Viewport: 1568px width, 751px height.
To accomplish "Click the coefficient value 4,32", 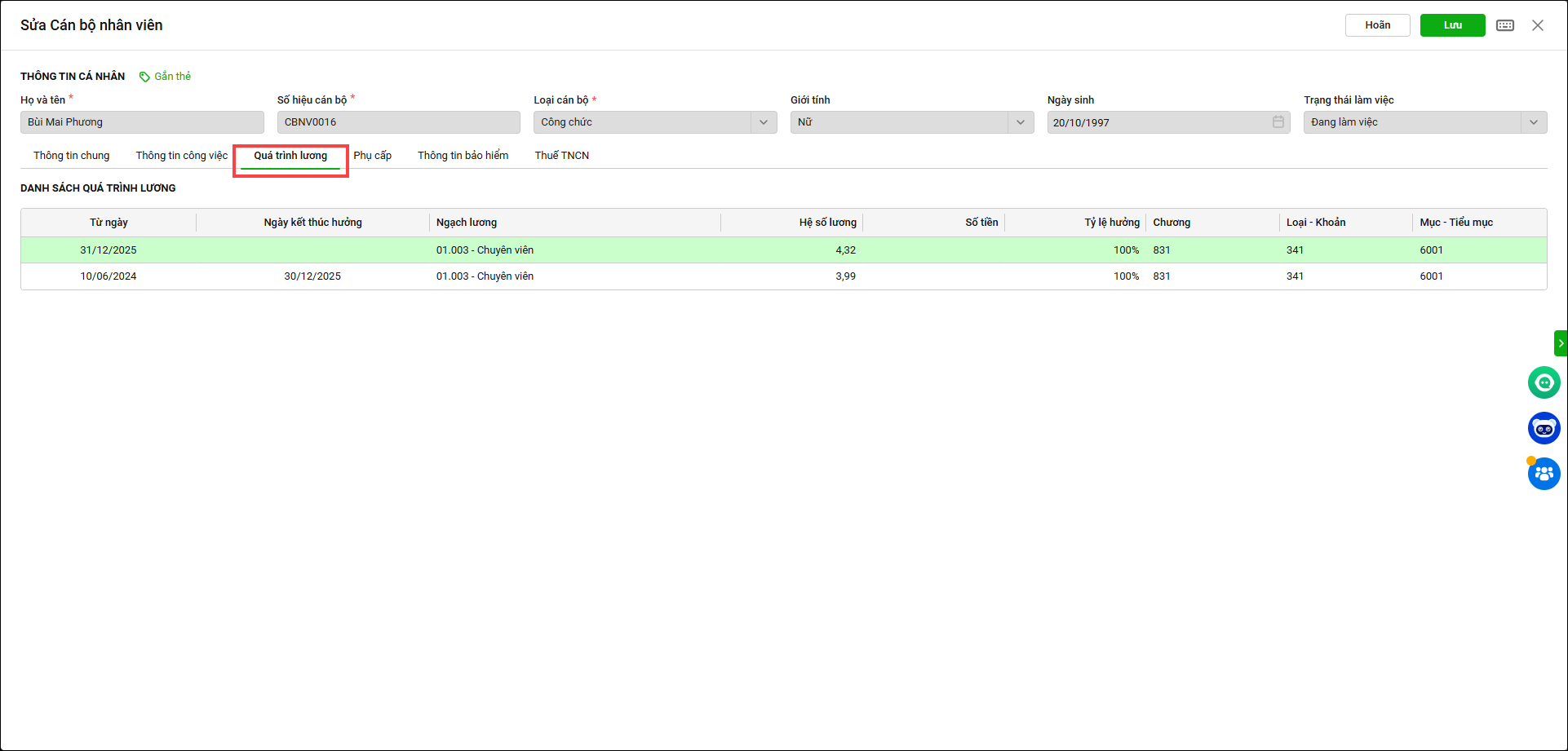I will 845,250.
